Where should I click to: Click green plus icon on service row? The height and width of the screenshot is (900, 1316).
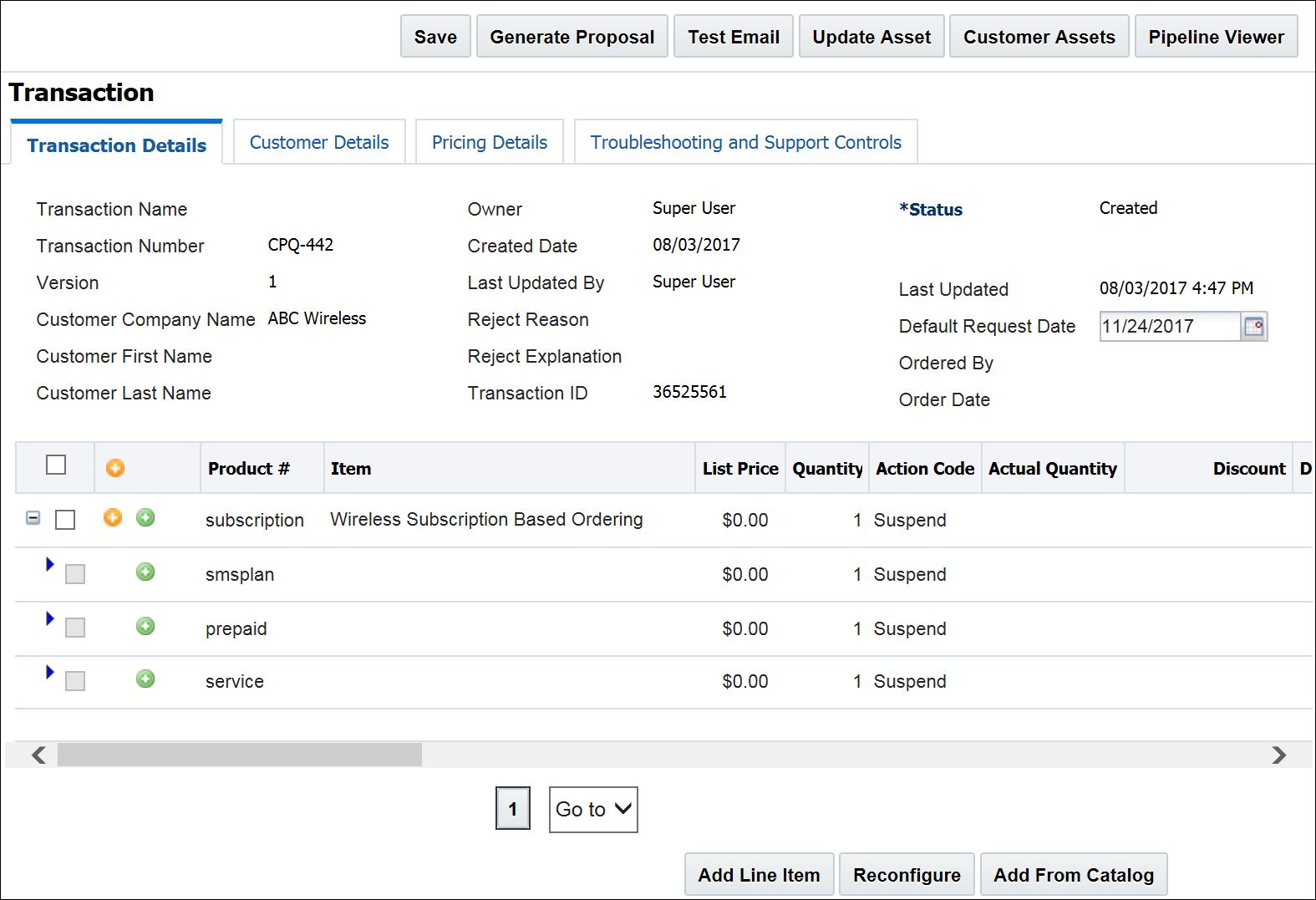pyautogui.click(x=145, y=679)
